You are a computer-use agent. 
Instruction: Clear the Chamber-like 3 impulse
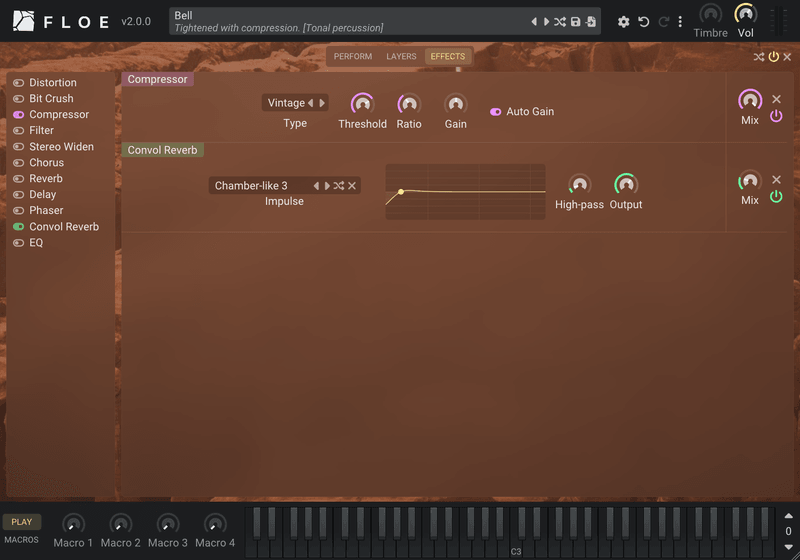coord(352,186)
